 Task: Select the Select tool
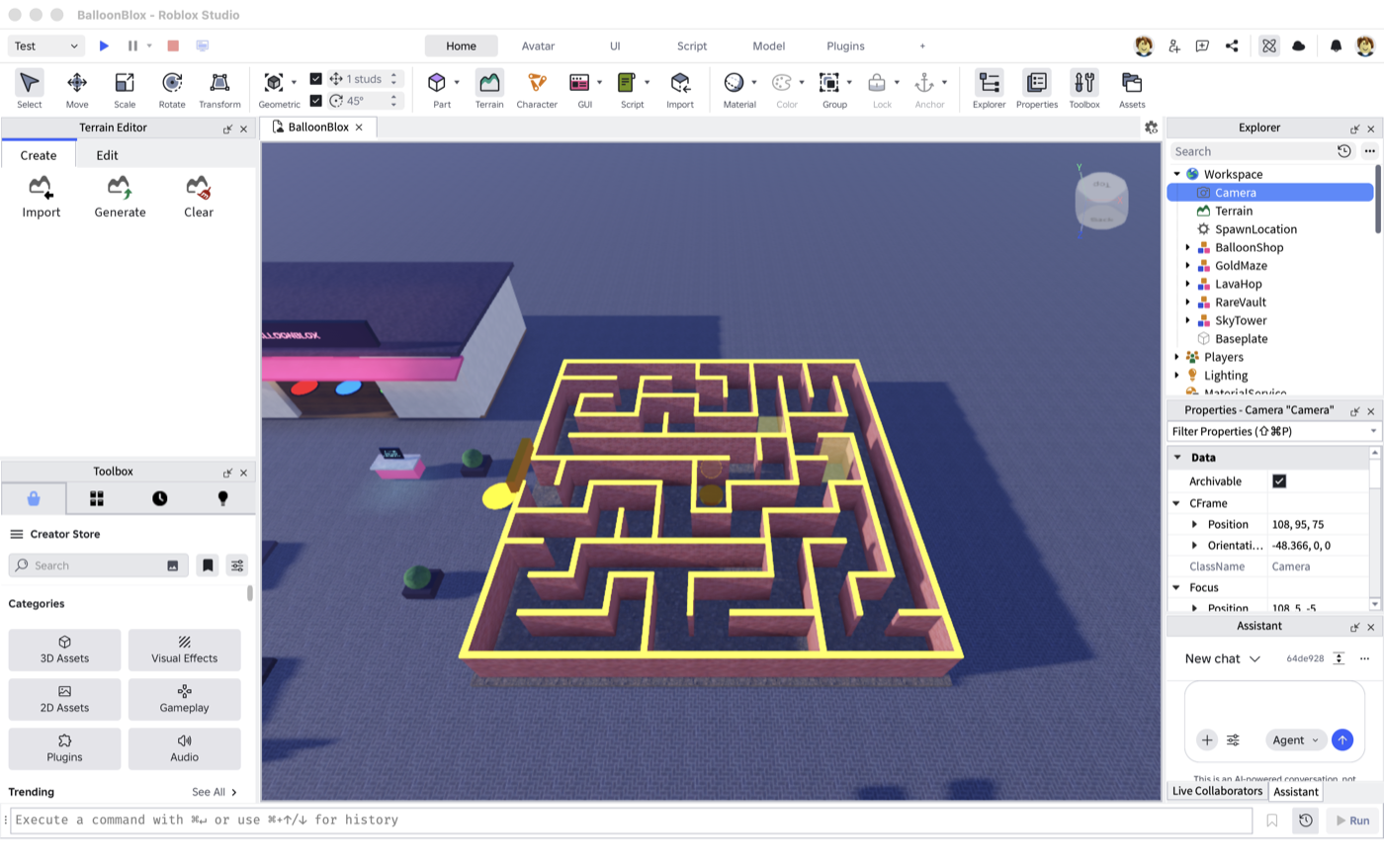pyautogui.click(x=30, y=89)
